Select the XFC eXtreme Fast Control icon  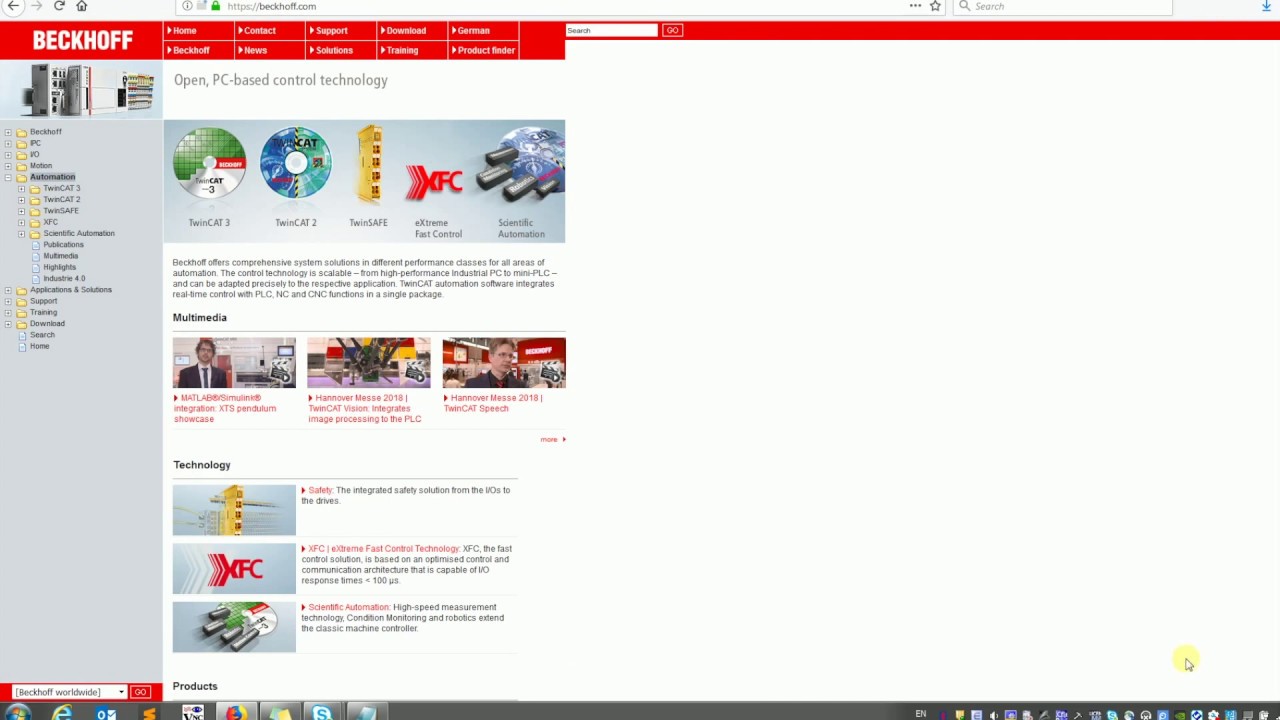point(434,182)
